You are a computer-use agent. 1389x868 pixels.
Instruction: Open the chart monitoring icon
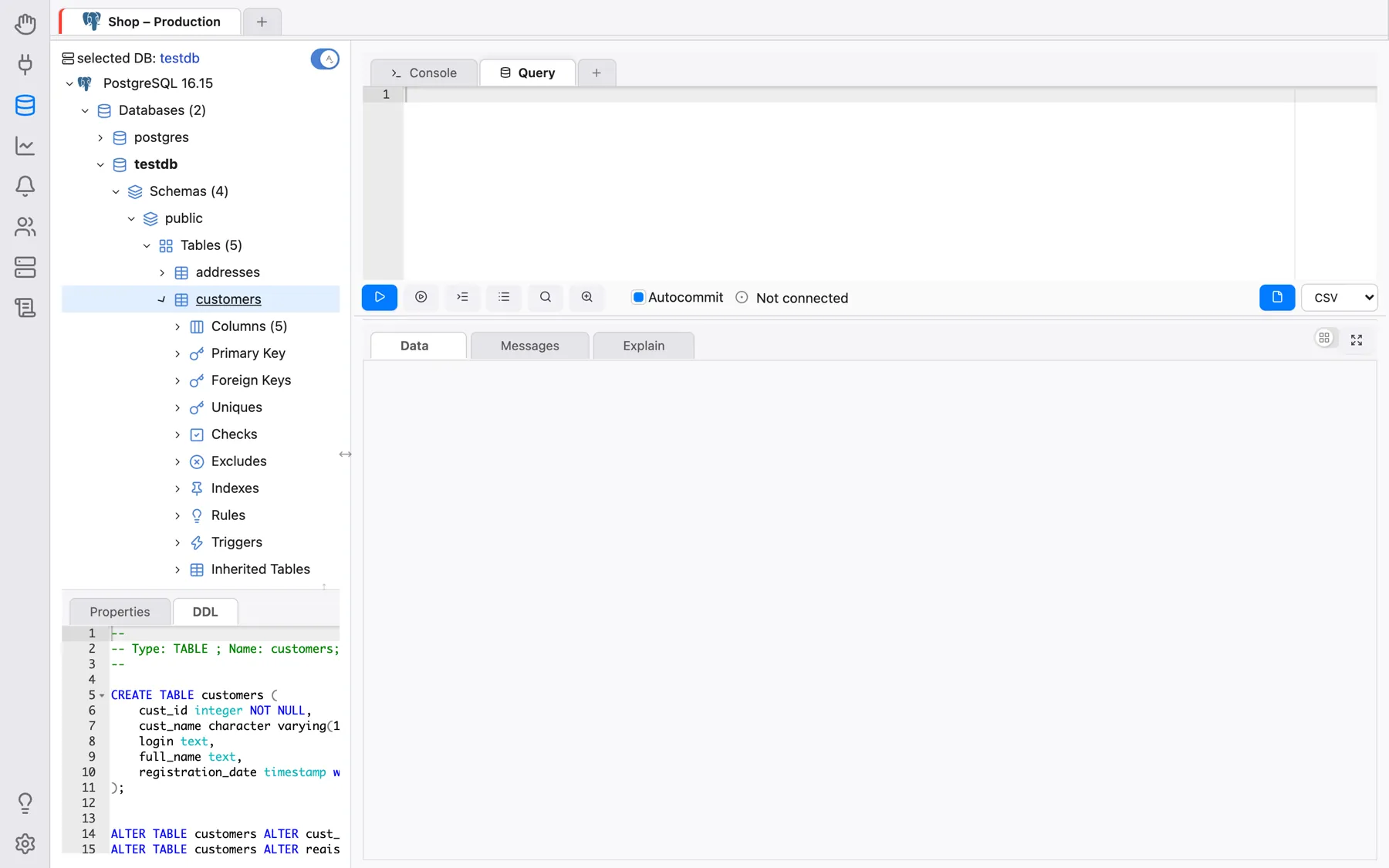click(25, 145)
